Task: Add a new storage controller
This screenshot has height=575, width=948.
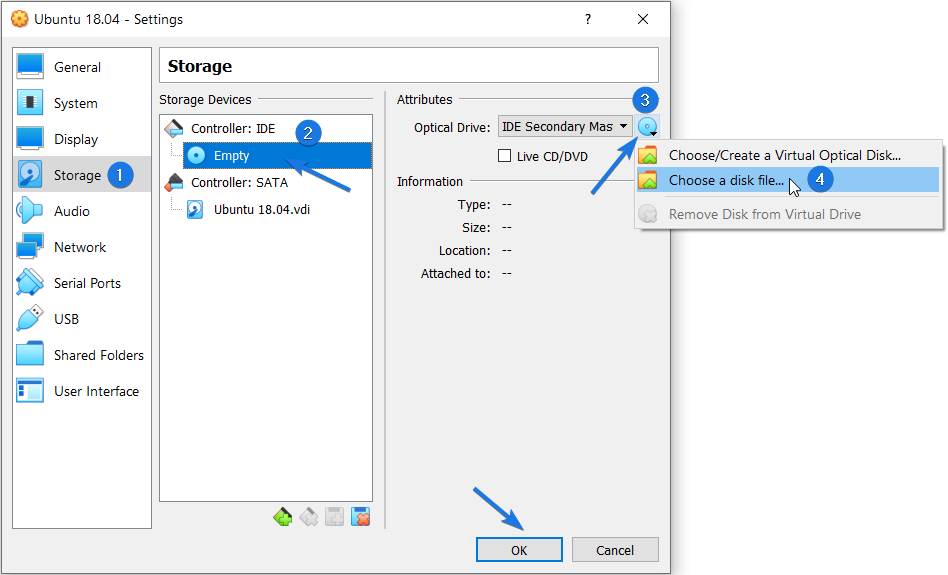Action: point(282,517)
